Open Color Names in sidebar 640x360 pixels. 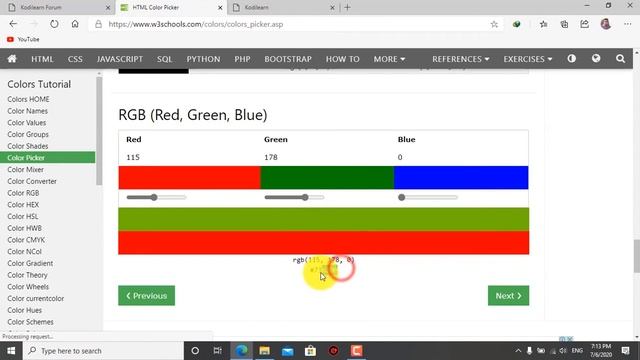point(27,111)
